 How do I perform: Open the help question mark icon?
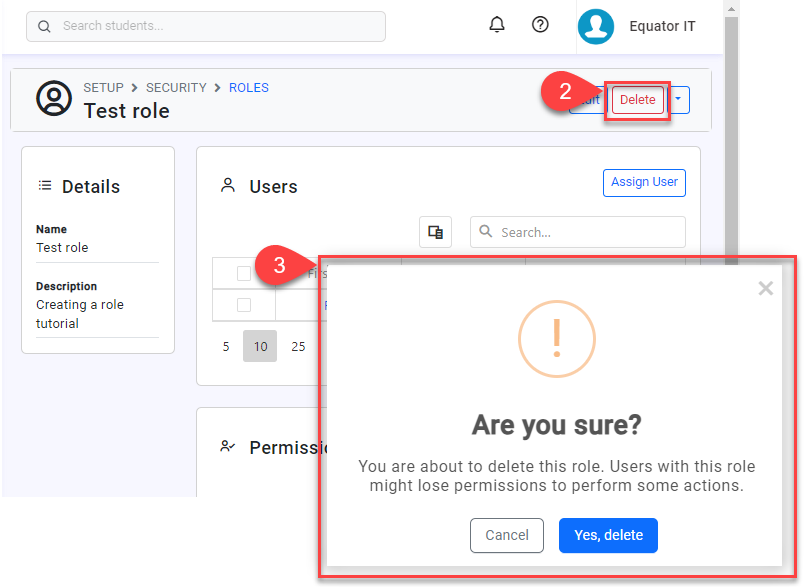pyautogui.click(x=540, y=25)
